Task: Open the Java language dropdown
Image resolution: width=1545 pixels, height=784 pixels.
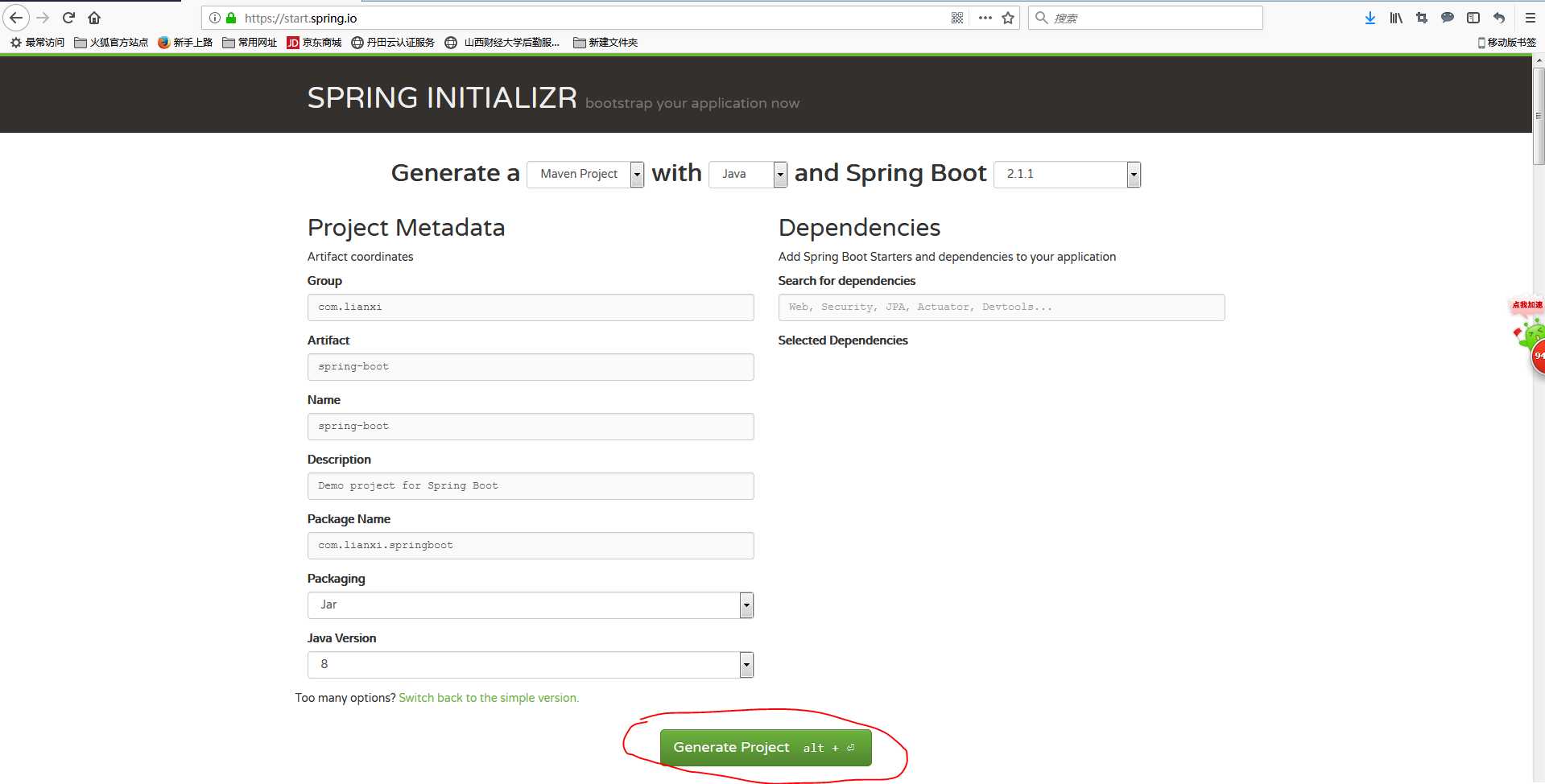Action: click(748, 174)
